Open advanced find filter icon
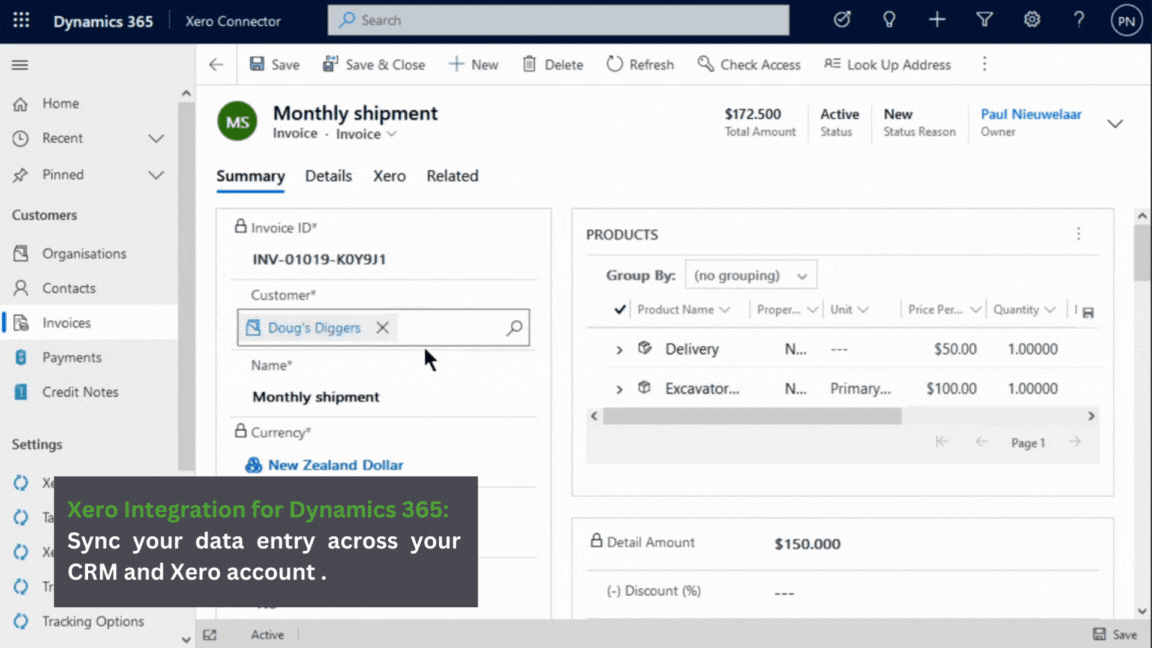The height and width of the screenshot is (648, 1152). tap(984, 20)
